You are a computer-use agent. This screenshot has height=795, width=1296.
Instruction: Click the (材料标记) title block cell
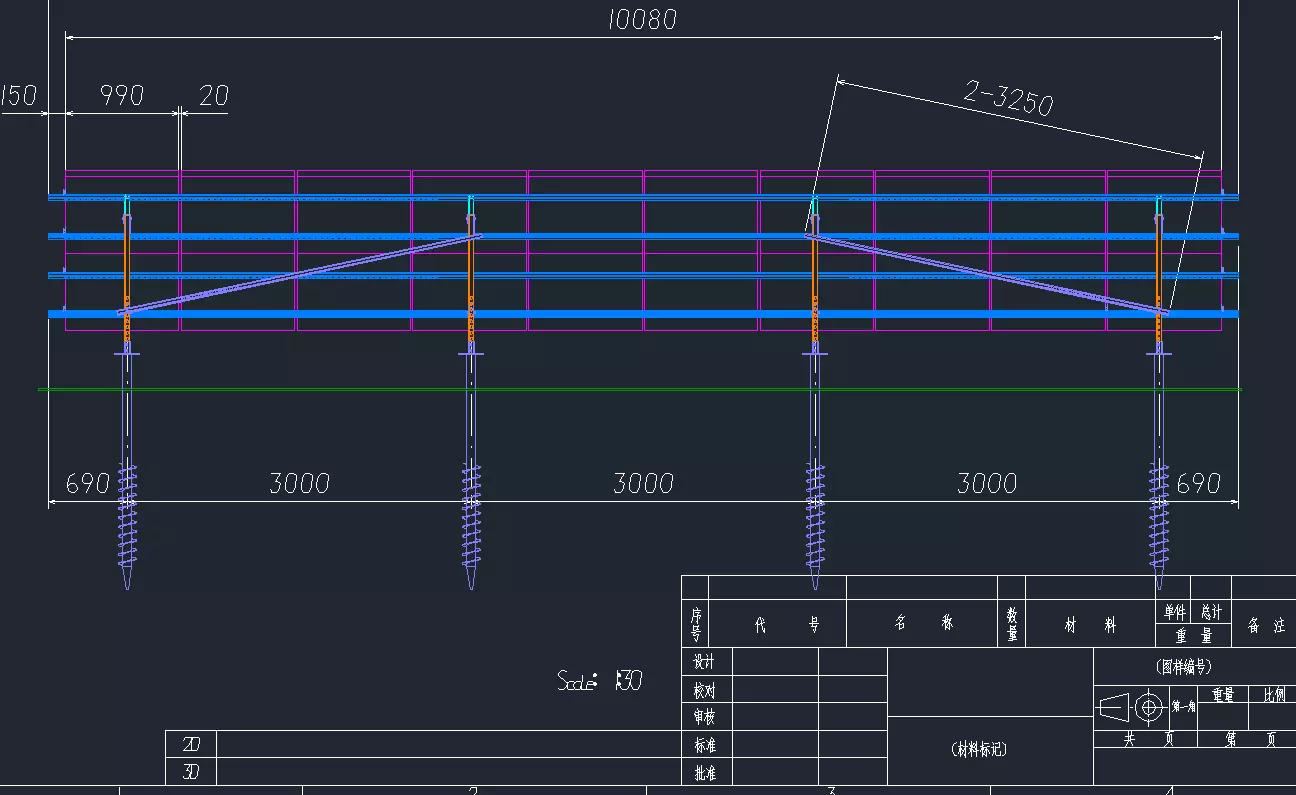[x=978, y=749]
